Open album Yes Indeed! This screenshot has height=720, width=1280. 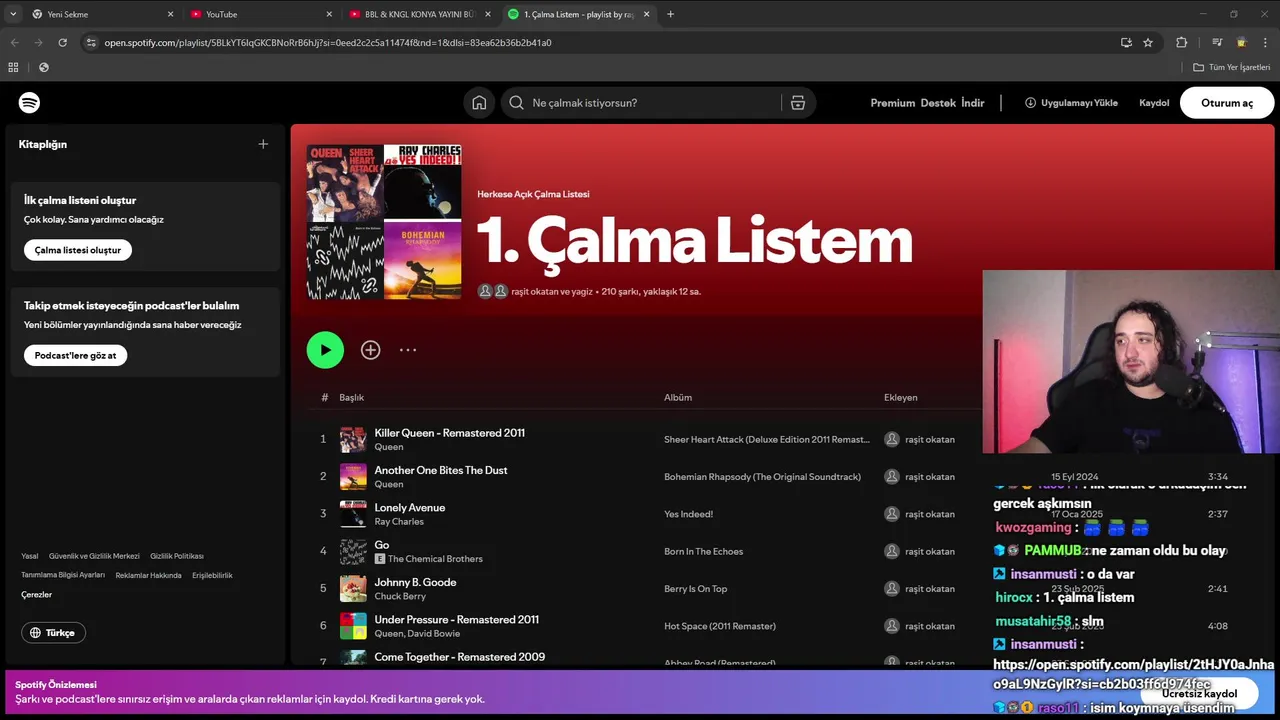[689, 514]
